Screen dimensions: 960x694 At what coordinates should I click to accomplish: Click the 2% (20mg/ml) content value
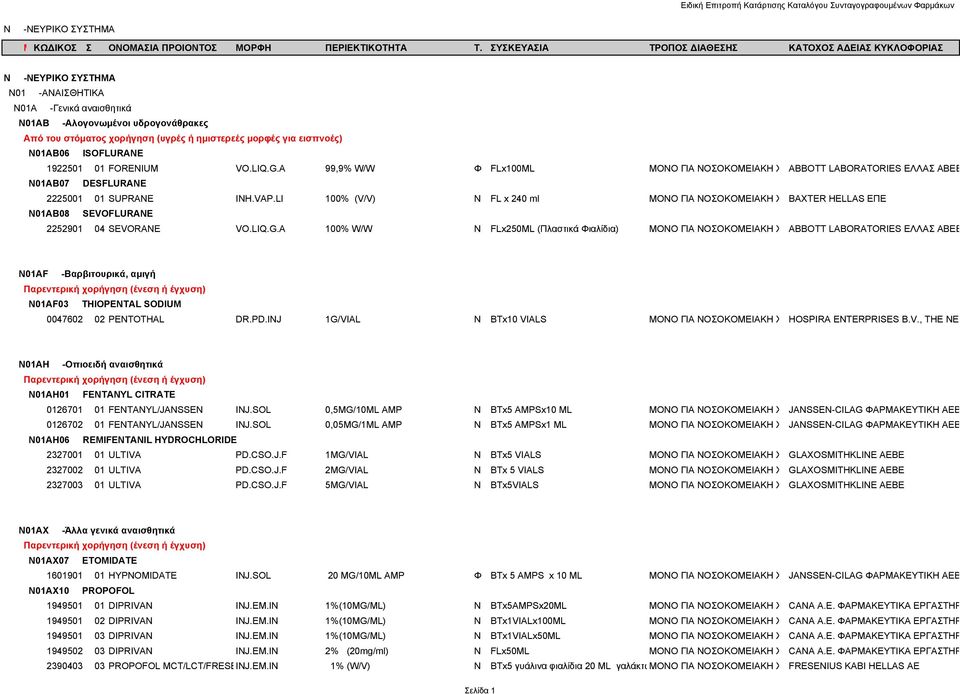click(357, 651)
